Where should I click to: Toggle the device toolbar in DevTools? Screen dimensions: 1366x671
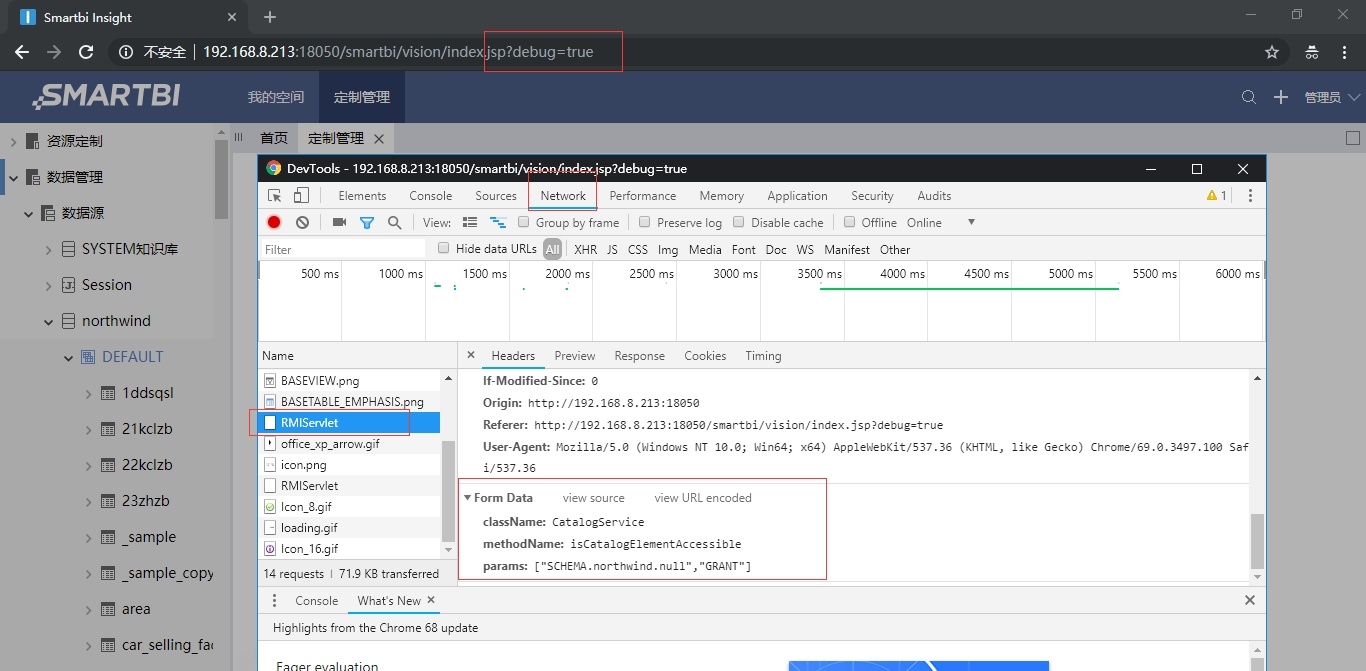[301, 195]
